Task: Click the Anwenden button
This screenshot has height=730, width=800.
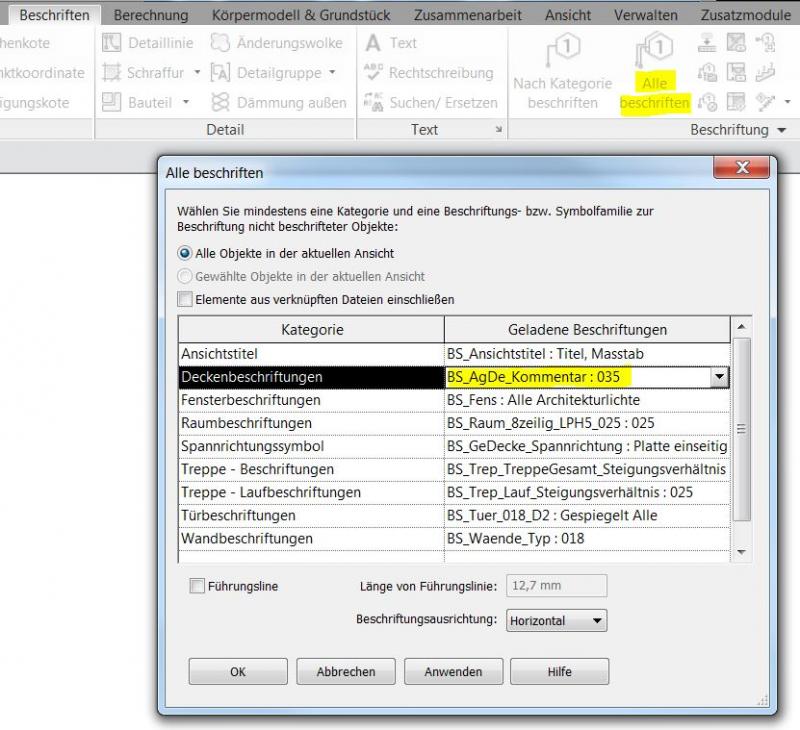Action: (x=453, y=672)
